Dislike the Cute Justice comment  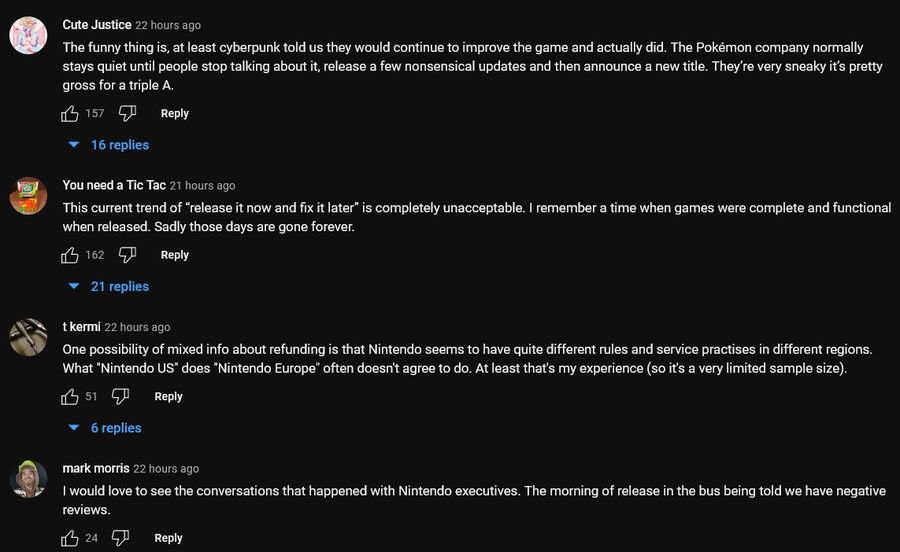127,114
